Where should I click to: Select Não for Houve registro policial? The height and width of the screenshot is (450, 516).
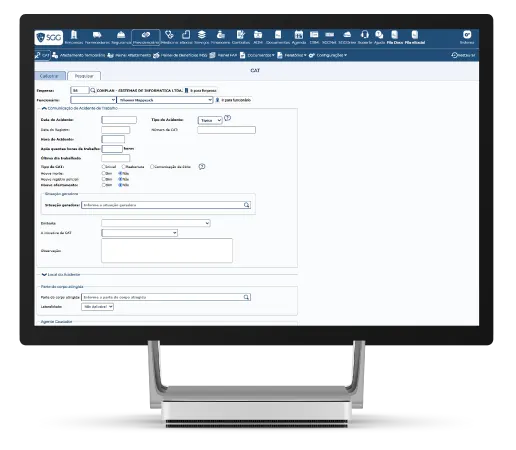(x=120, y=179)
